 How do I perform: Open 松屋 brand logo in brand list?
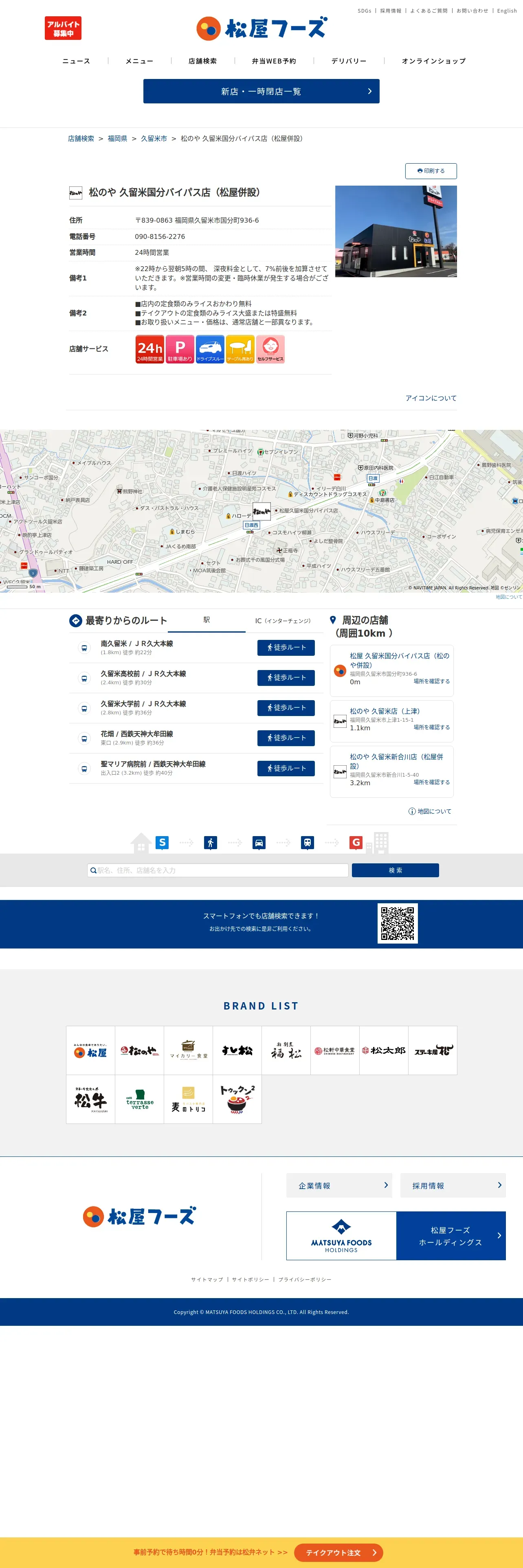pos(90,1051)
